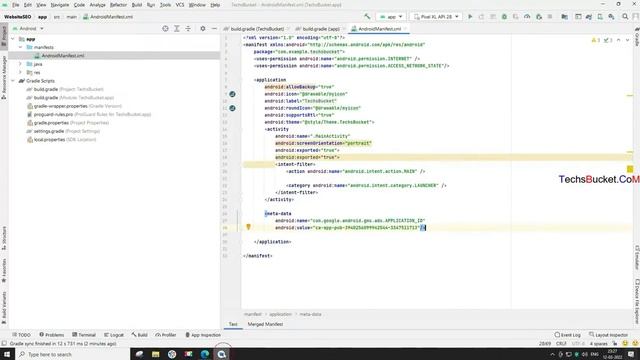Viewport: 640px width, 360px height.
Task: Click the gutter icon beside android:roundIcon line
Action: (x=232, y=108)
